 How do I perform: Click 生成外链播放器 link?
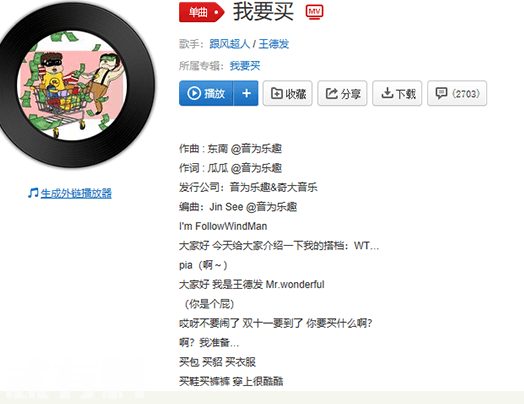(76, 193)
